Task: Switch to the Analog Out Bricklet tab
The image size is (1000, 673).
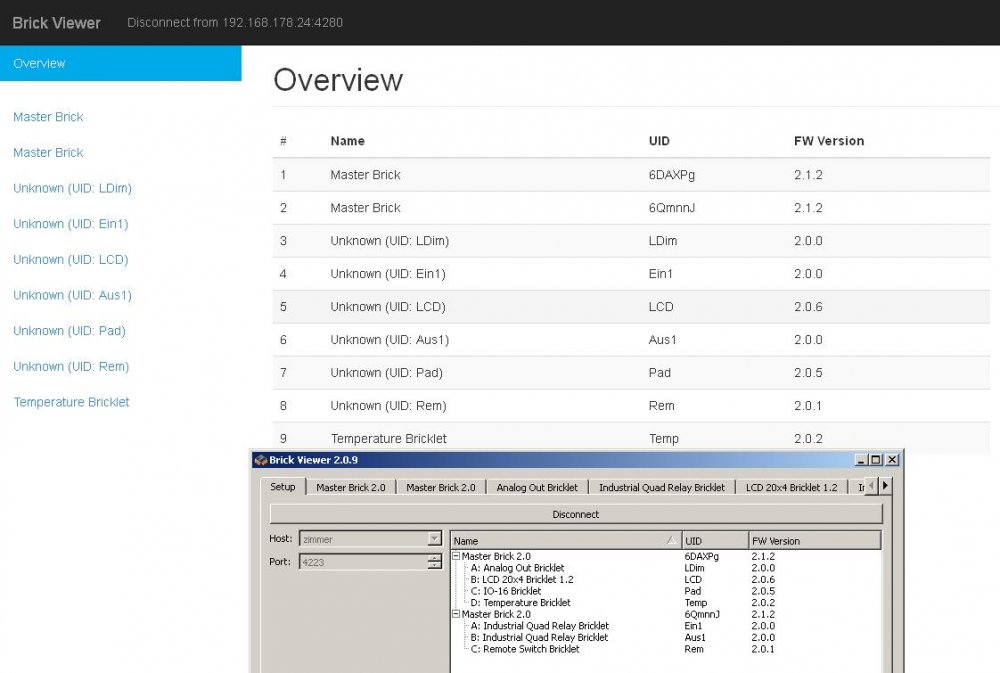Action: (x=537, y=487)
